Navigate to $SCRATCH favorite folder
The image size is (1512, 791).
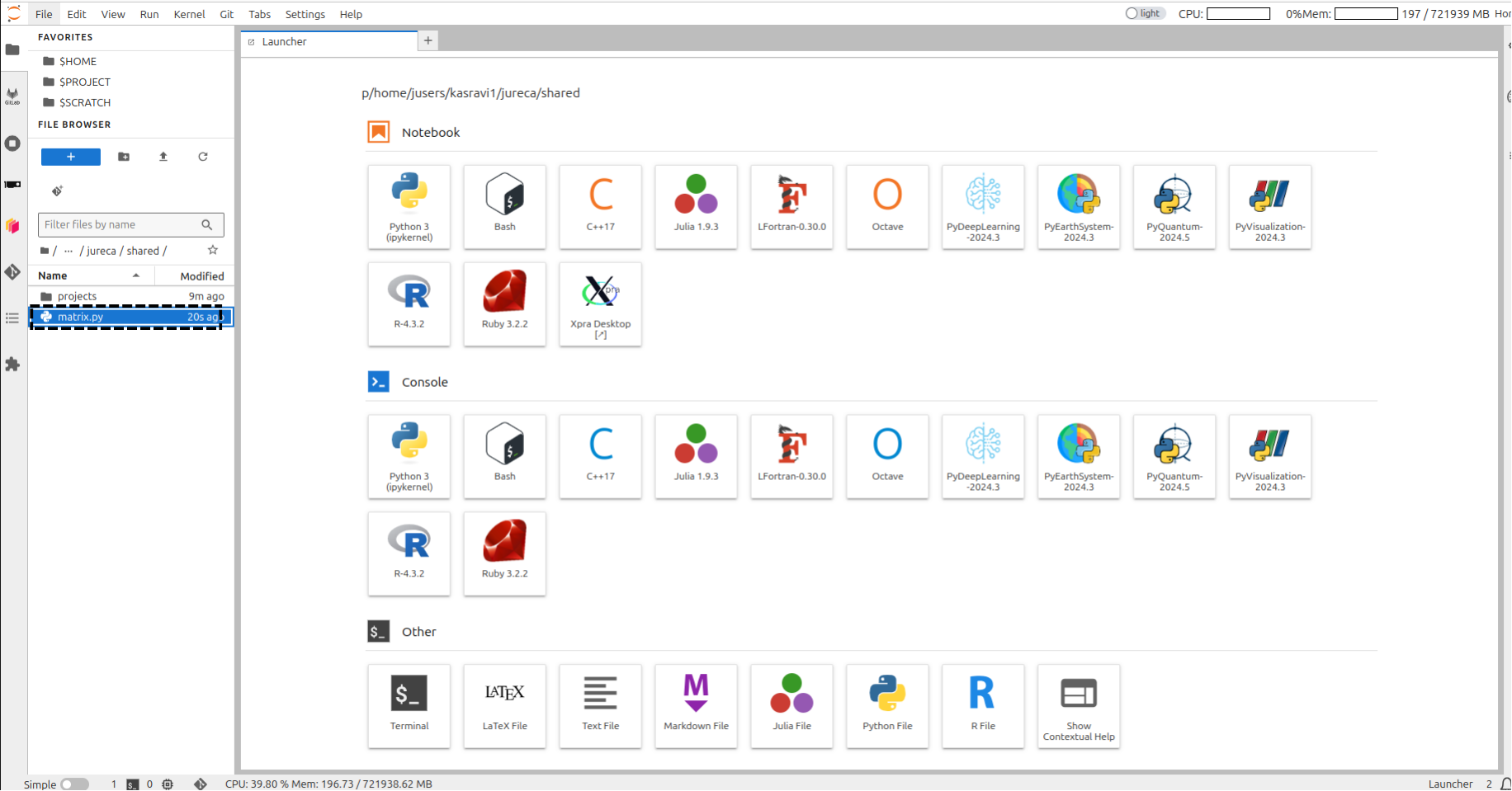pos(84,102)
